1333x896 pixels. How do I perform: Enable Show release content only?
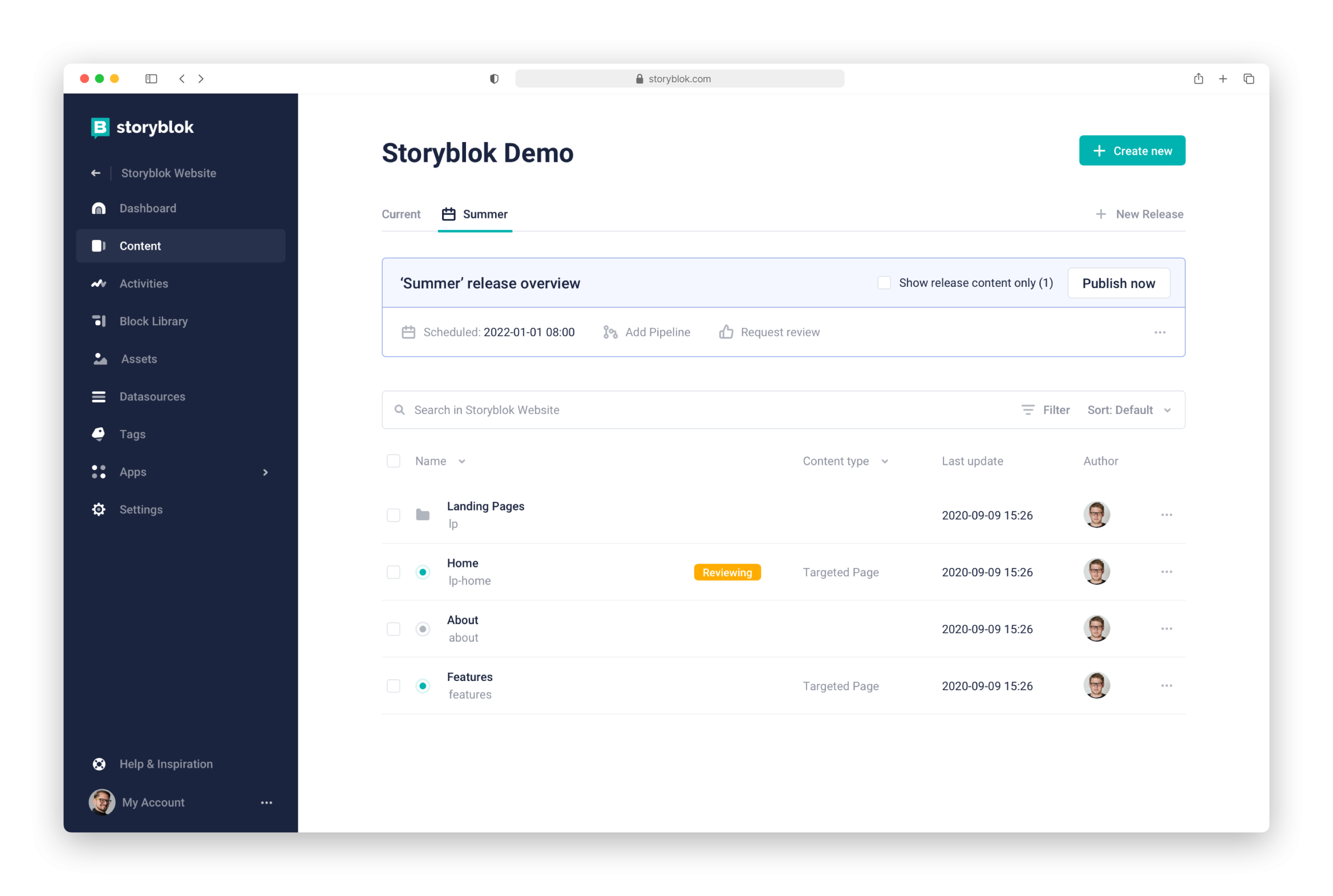tap(884, 282)
